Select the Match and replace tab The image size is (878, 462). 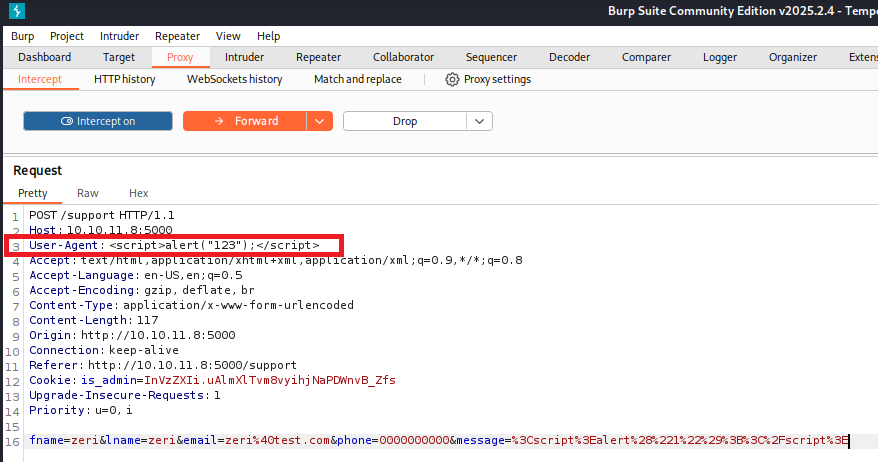[357, 79]
